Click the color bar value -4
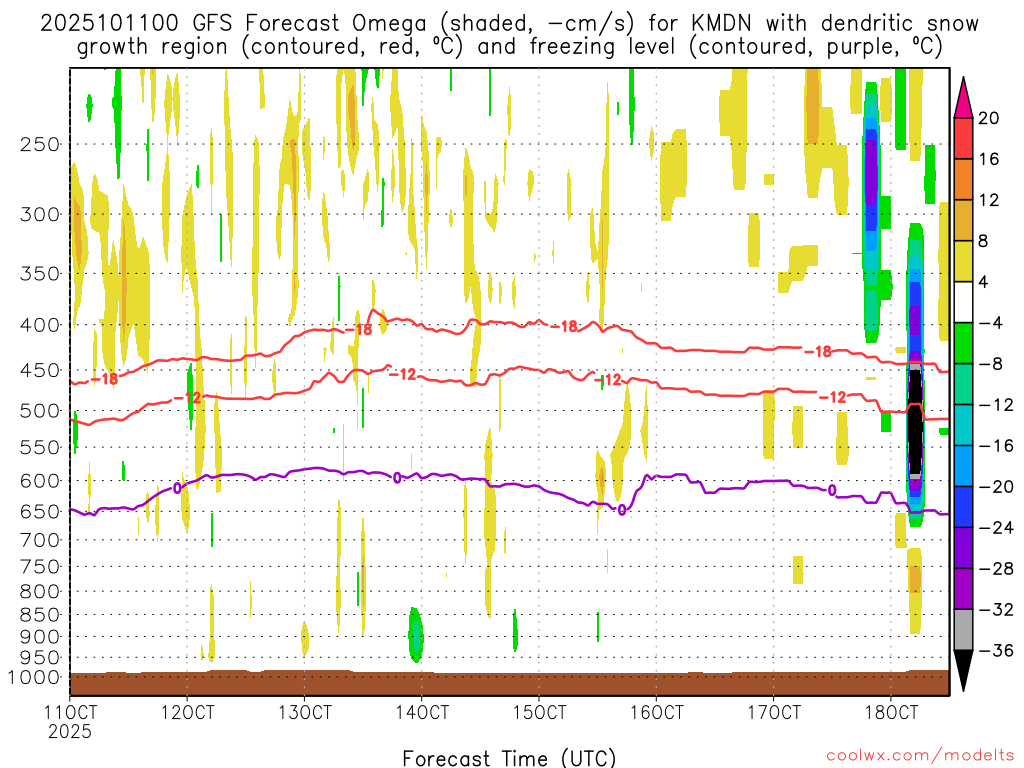This screenshot has width=1024, height=768. tap(990, 323)
